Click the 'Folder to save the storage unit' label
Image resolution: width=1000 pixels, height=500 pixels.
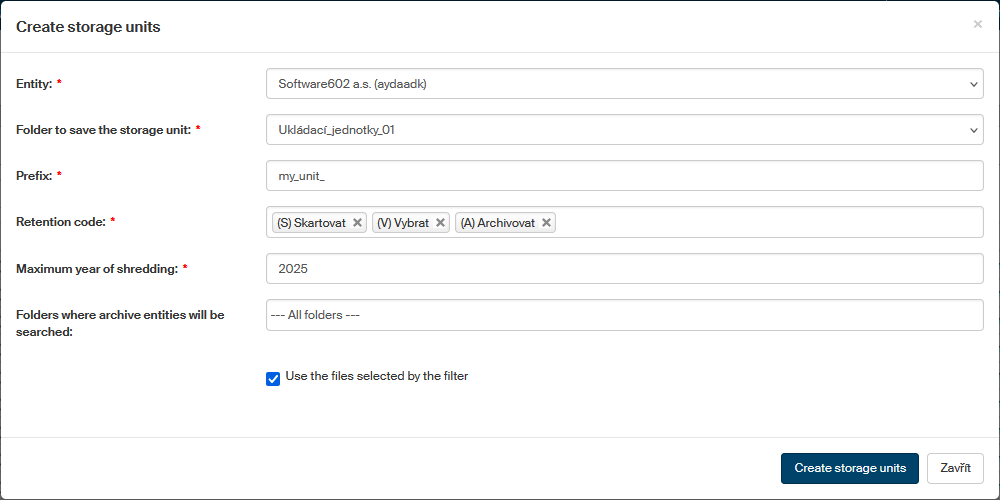pyautogui.click(x=103, y=130)
